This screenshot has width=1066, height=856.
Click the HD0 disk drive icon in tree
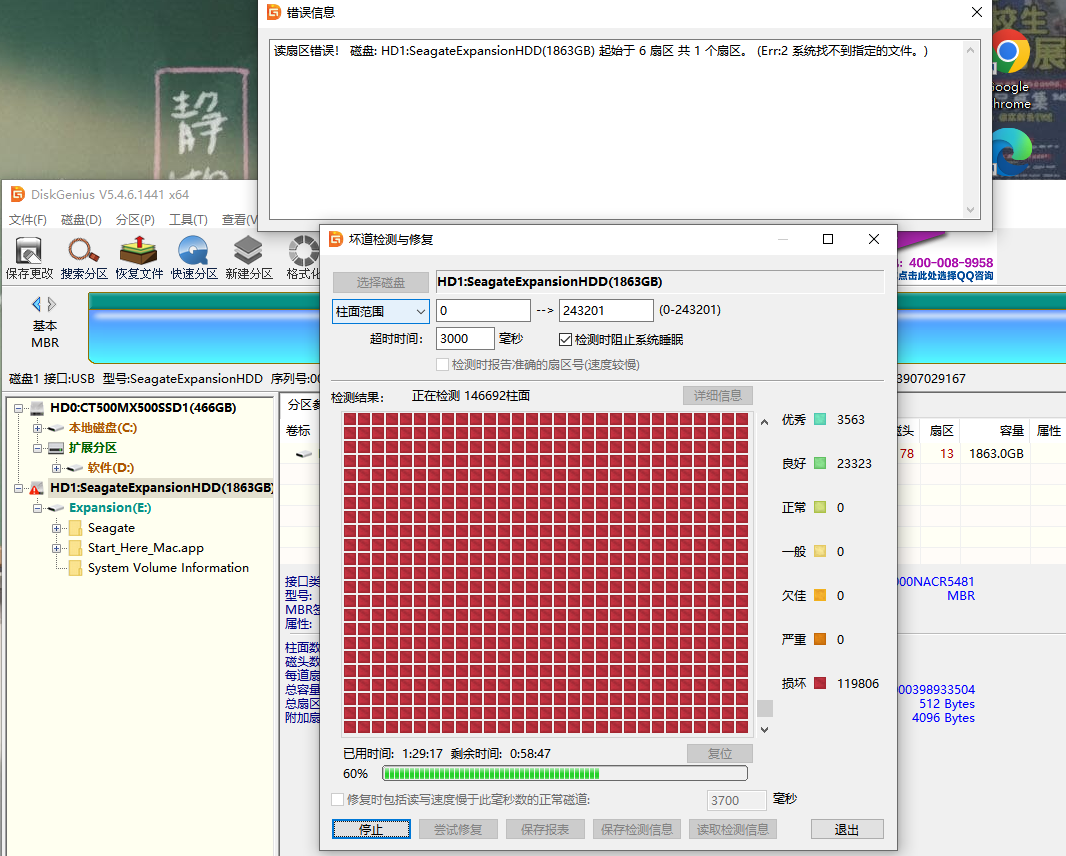[37, 408]
